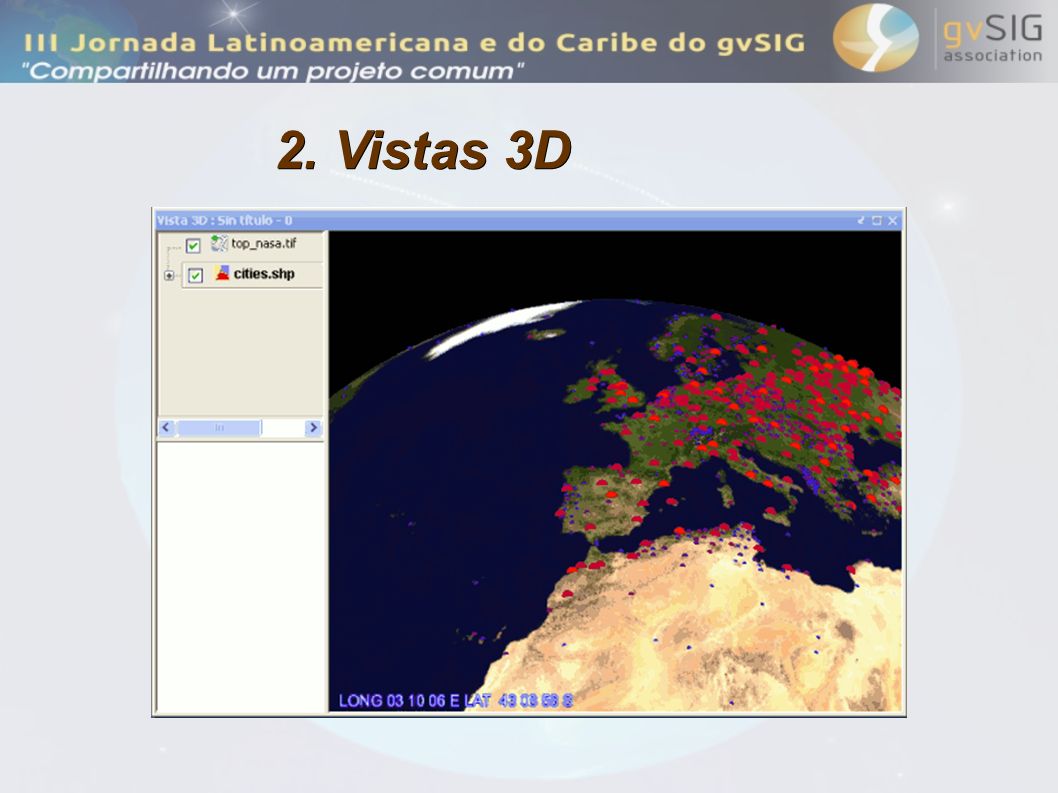The height and width of the screenshot is (793, 1058).
Task: Click the cities.shp vector layer icon
Action: coord(222,273)
